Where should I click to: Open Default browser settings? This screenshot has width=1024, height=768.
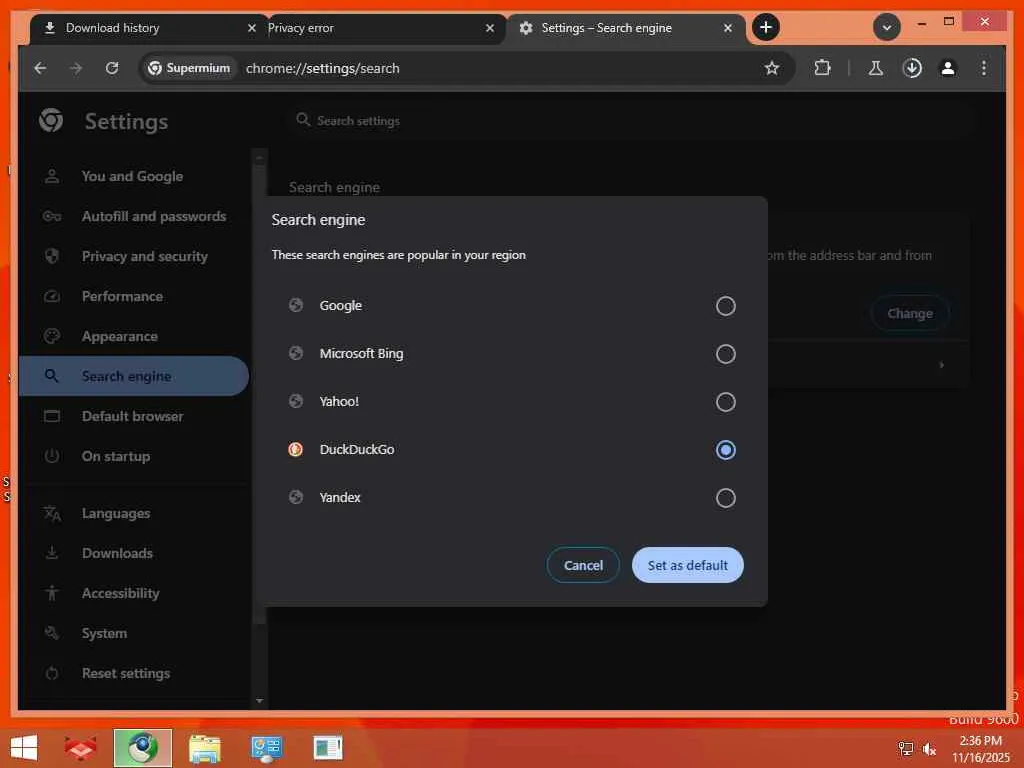(133, 416)
